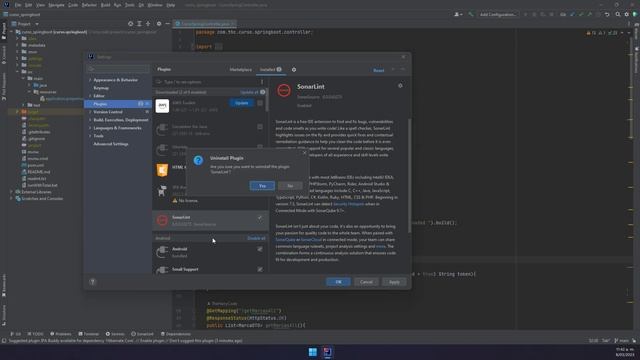The width and height of the screenshot is (640, 360).
Task: Click OK in the Settings dialog
Action: click(x=338, y=282)
